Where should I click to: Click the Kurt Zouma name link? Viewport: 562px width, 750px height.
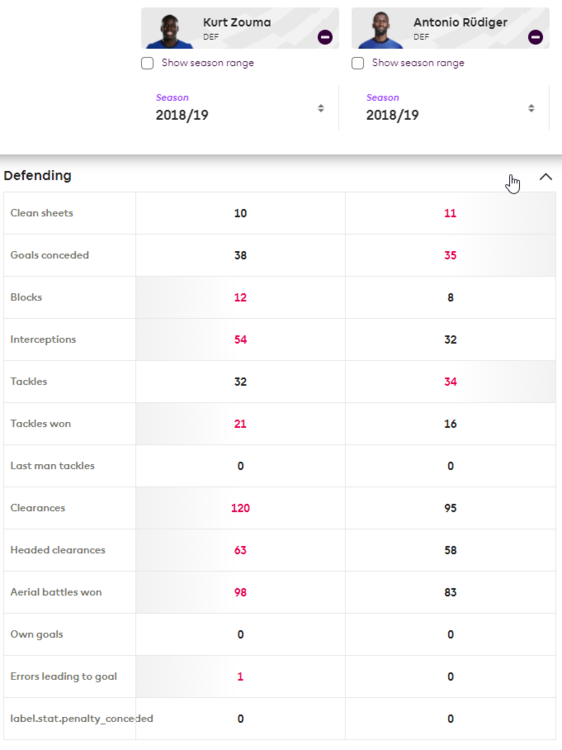coord(237,22)
